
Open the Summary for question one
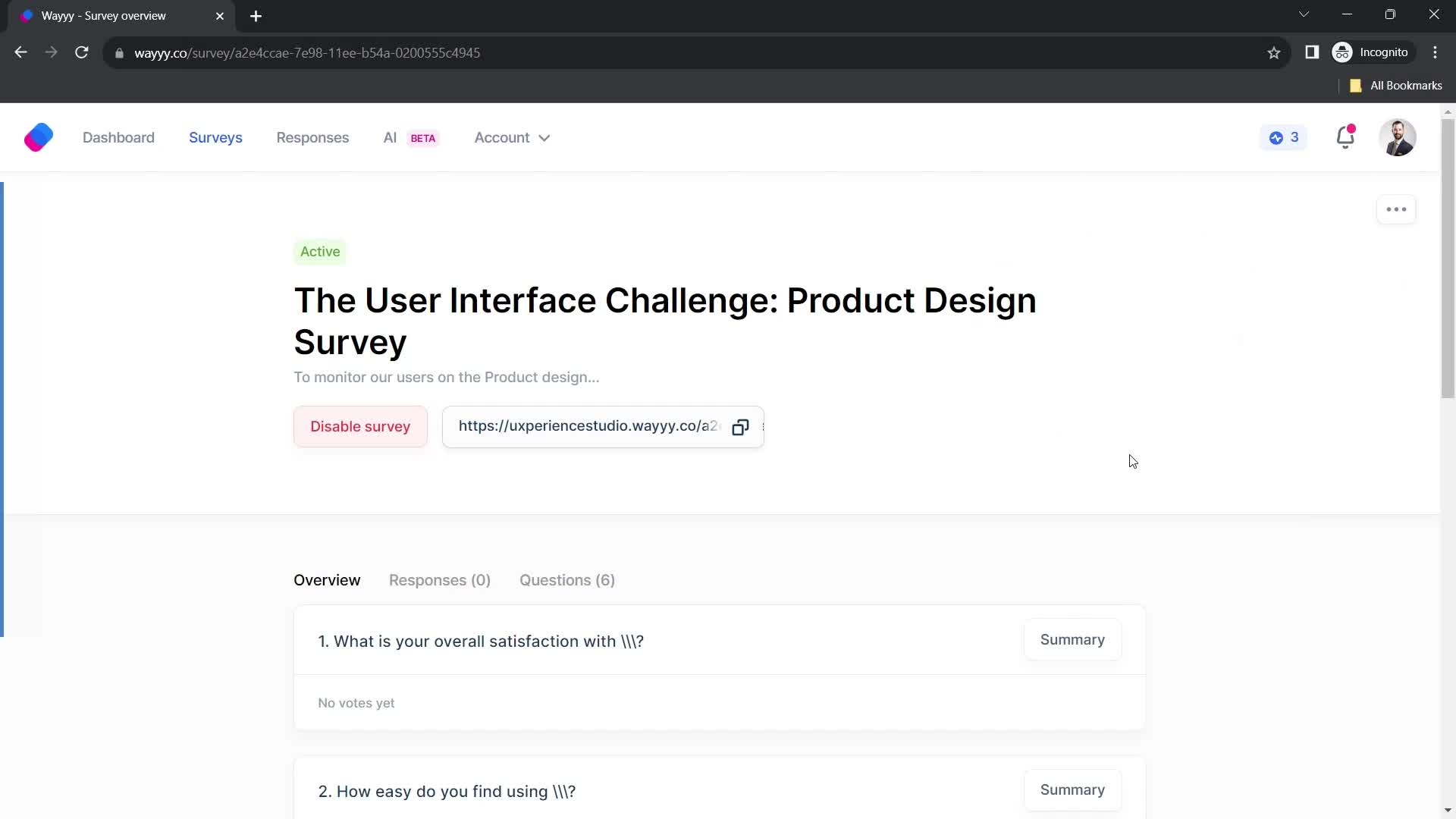tap(1072, 641)
